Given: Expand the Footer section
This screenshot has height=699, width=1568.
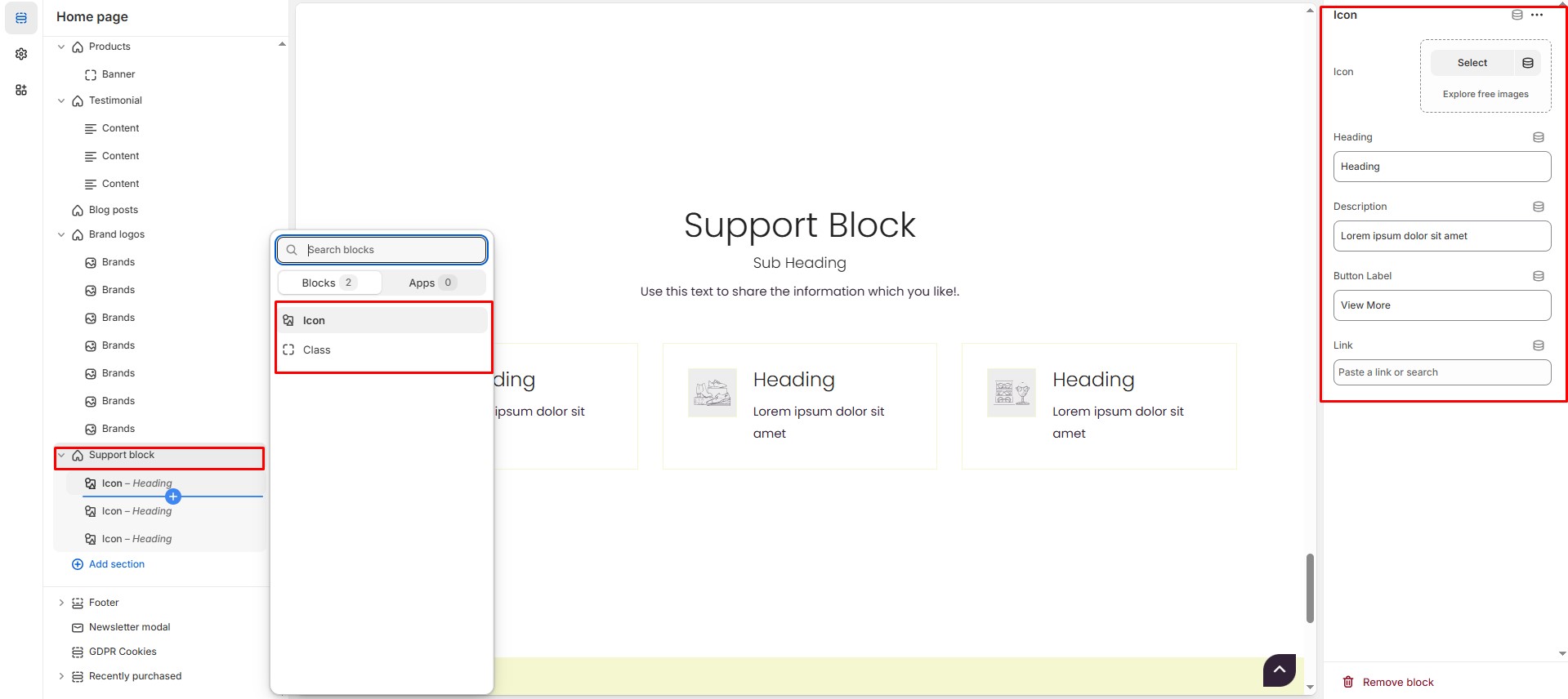Looking at the screenshot, I should click(x=61, y=603).
